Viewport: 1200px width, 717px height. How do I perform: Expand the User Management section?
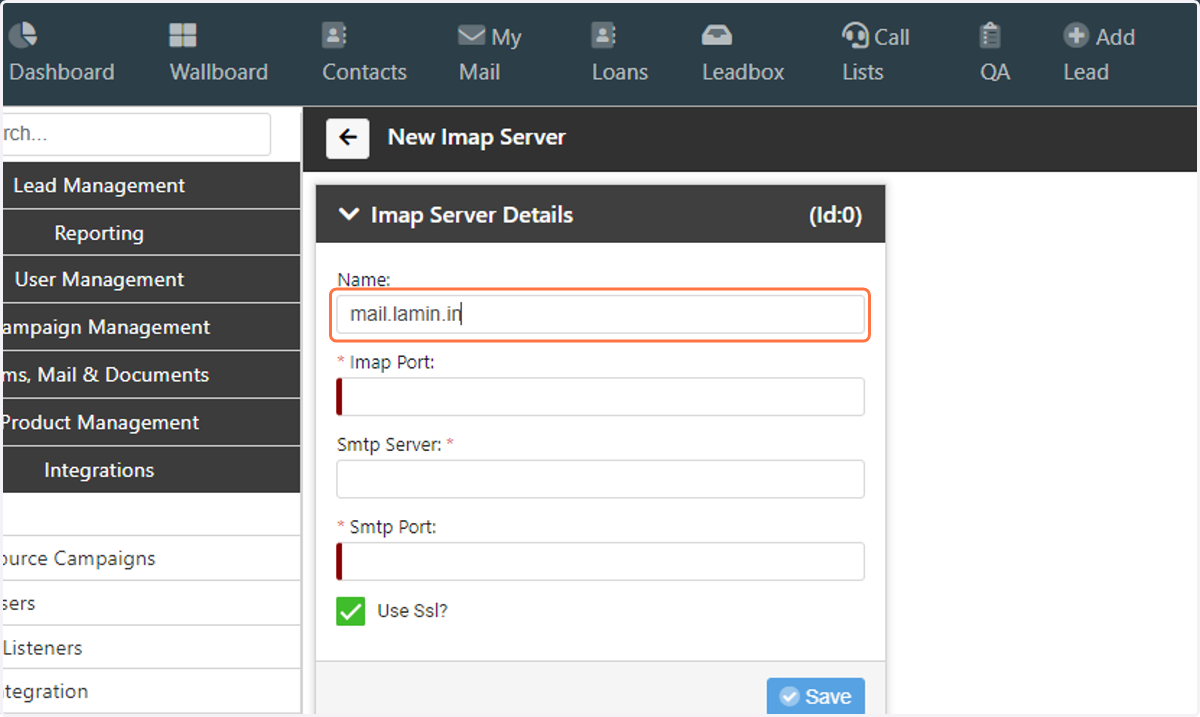[150, 280]
